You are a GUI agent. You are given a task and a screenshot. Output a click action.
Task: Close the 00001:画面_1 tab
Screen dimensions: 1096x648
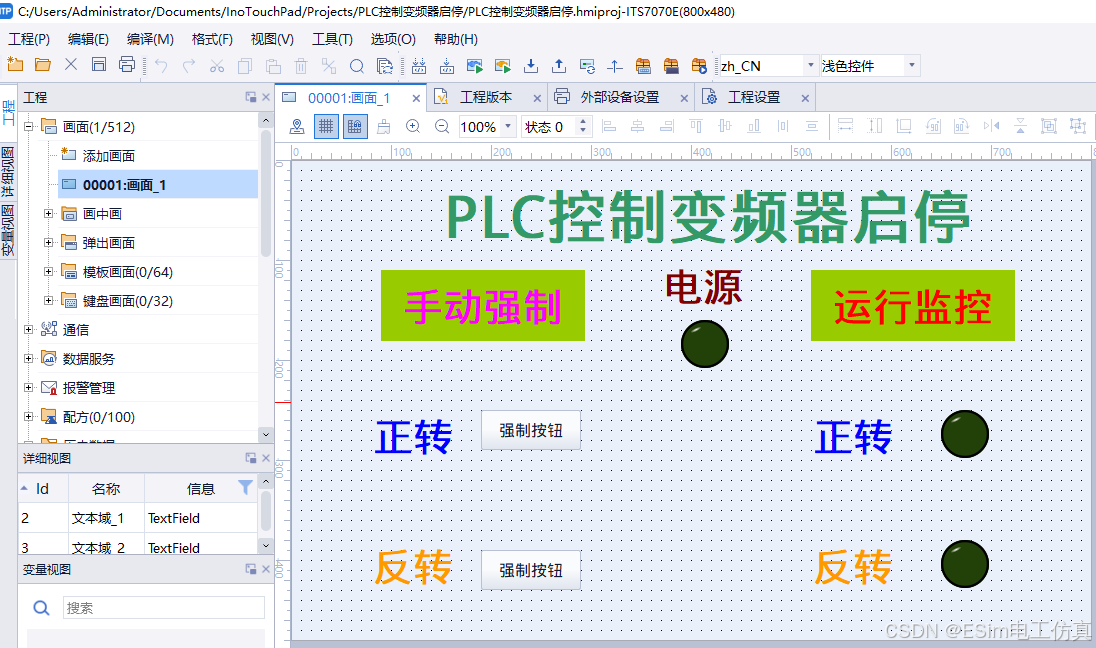[x=416, y=99]
